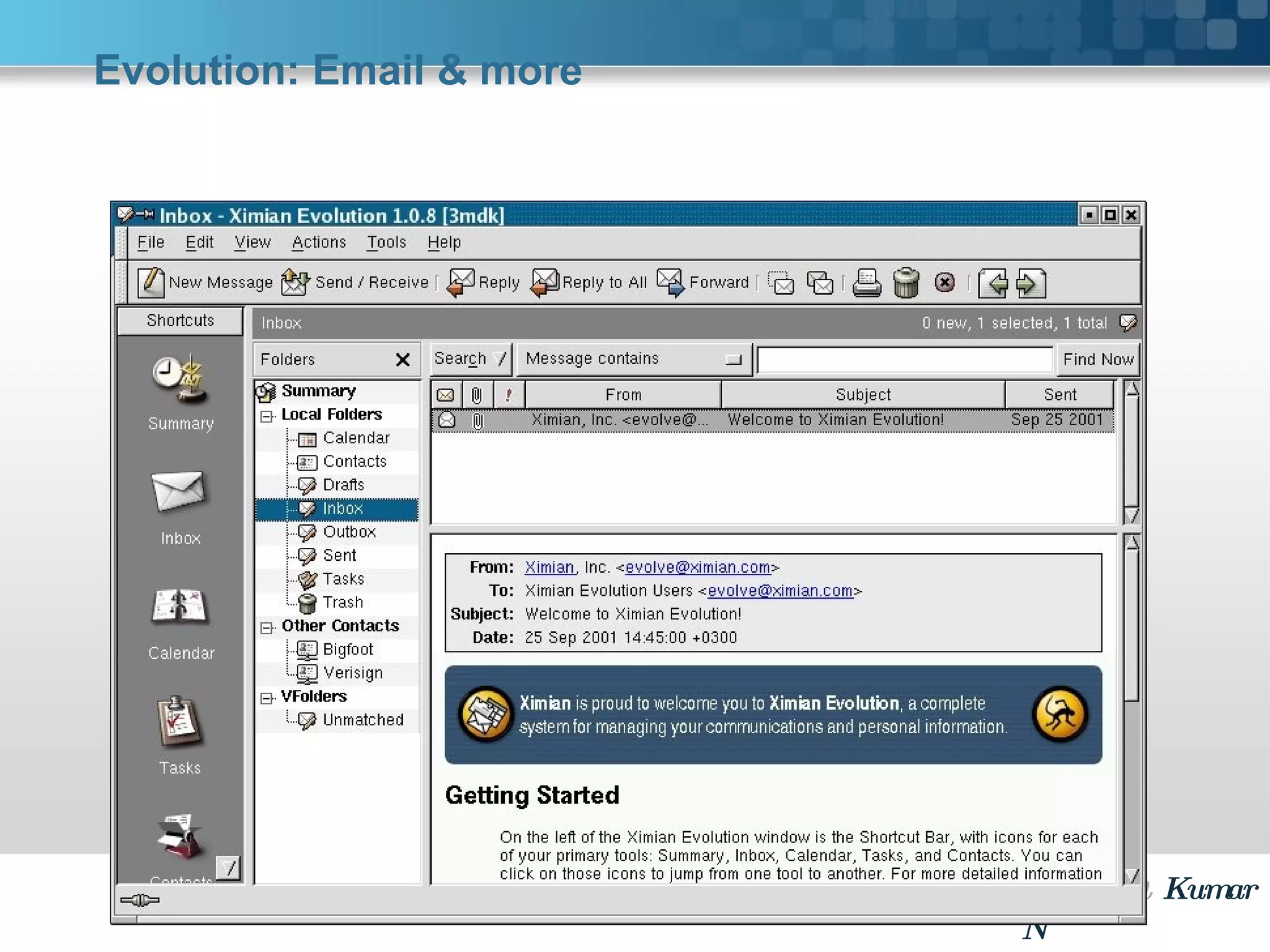This screenshot has height=952, width=1270.
Task: Click the Copy message toolbar icon
Action: (x=820, y=283)
